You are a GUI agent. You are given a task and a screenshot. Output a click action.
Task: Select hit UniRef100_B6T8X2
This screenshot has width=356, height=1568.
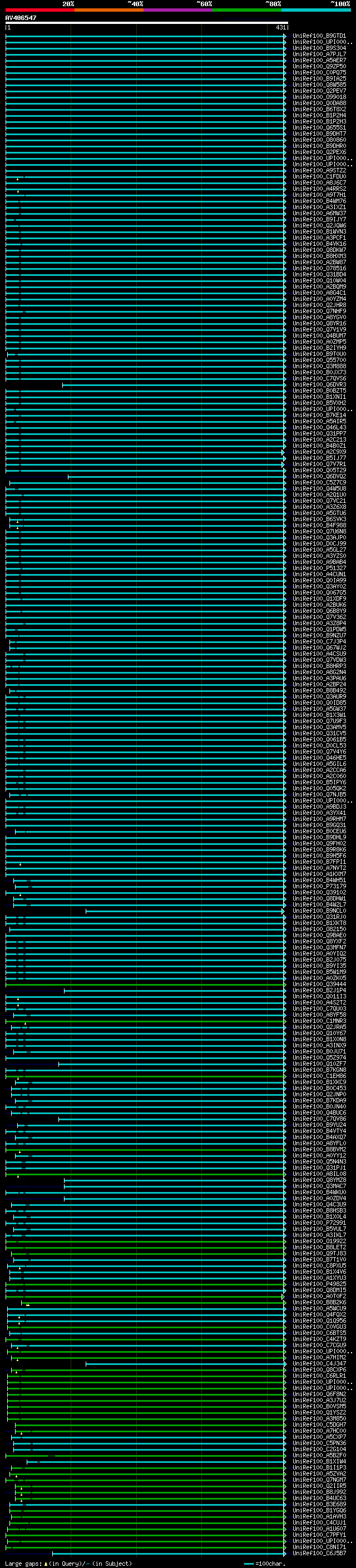pos(319,110)
